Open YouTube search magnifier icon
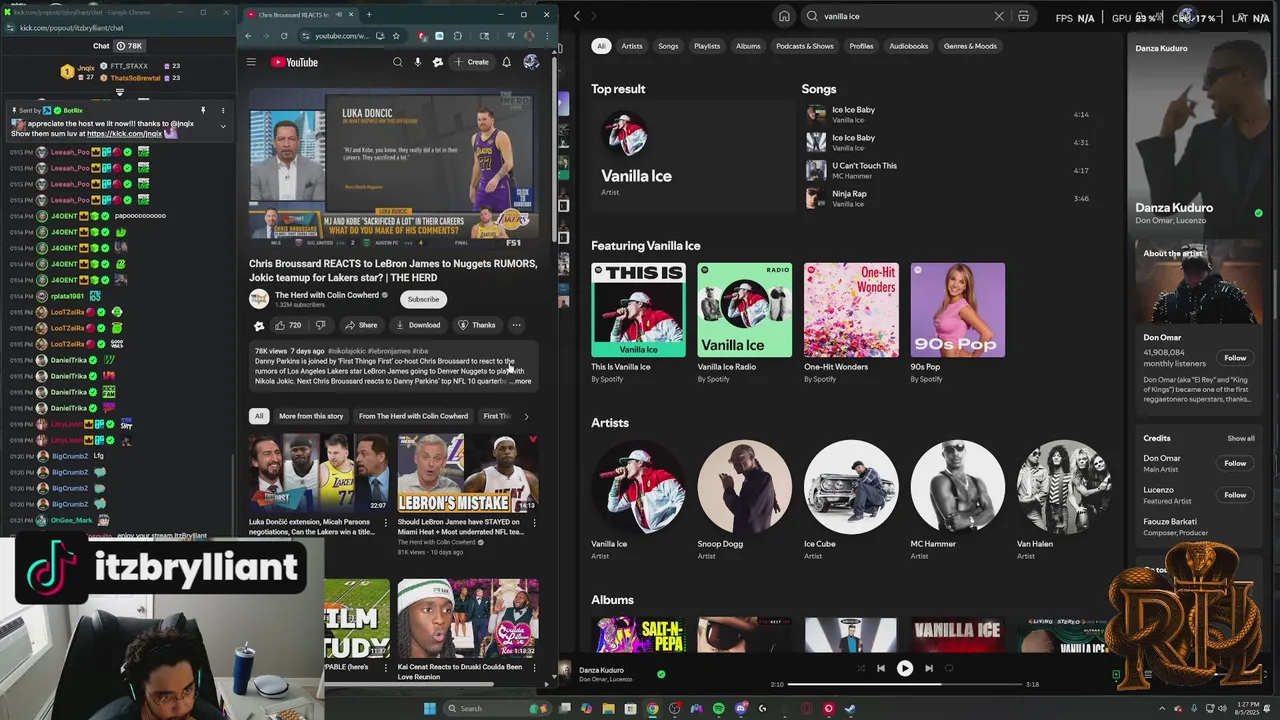This screenshot has width=1280, height=720. coord(397,62)
